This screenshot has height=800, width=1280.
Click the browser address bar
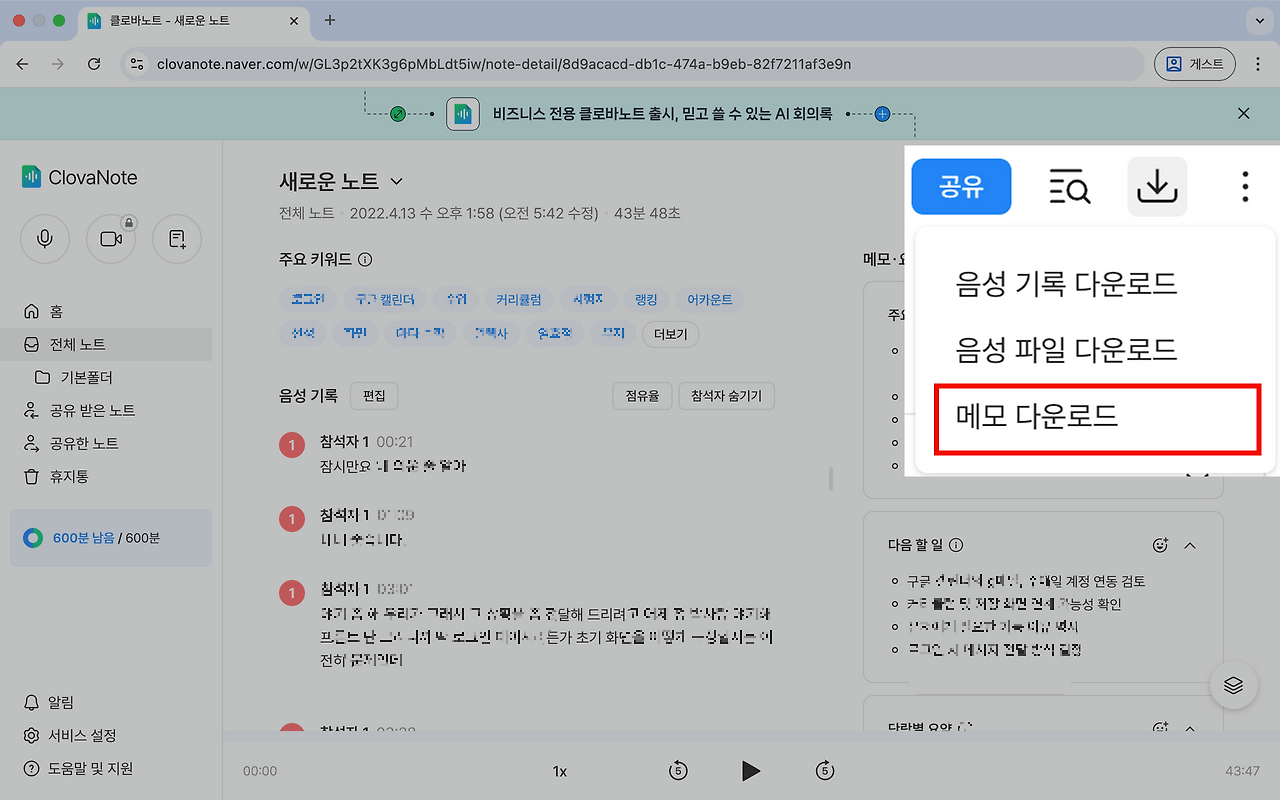pos(632,64)
